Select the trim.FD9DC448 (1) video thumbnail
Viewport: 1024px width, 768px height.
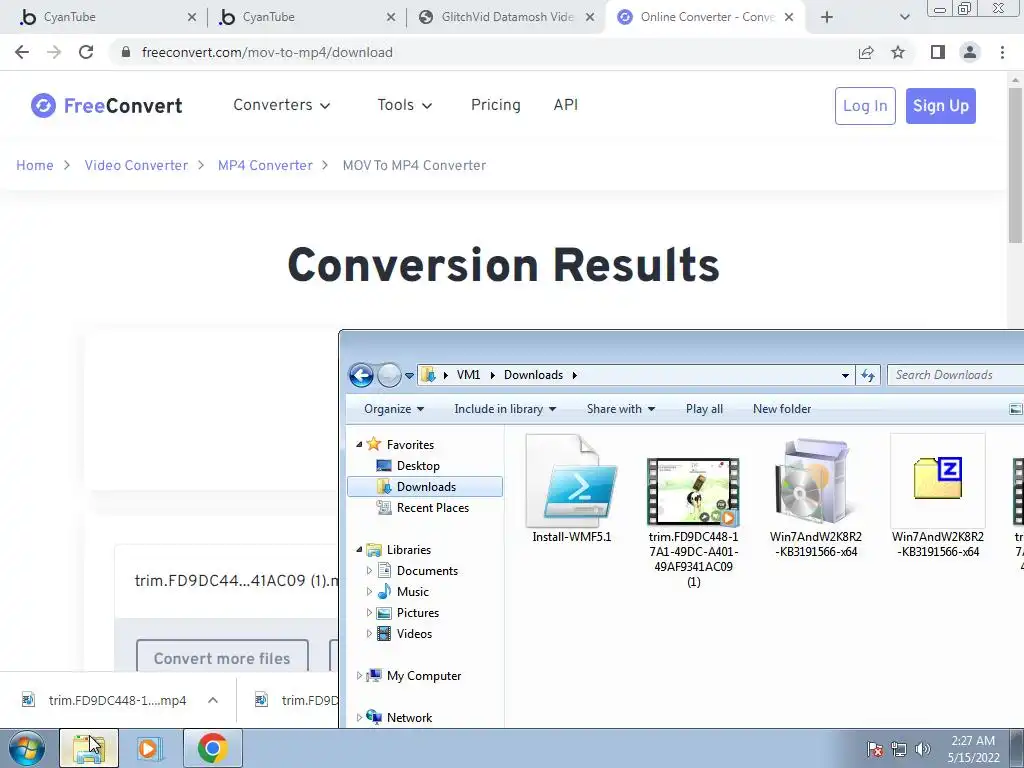tap(693, 492)
